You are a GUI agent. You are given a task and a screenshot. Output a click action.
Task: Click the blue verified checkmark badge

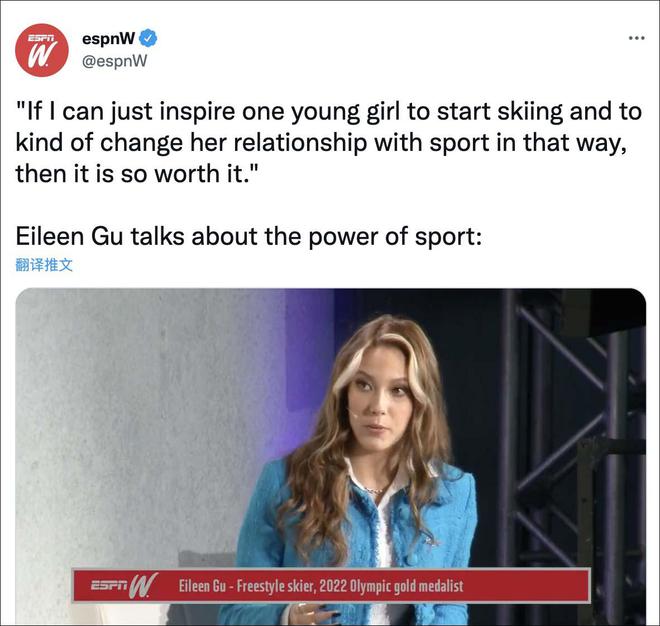148,38
